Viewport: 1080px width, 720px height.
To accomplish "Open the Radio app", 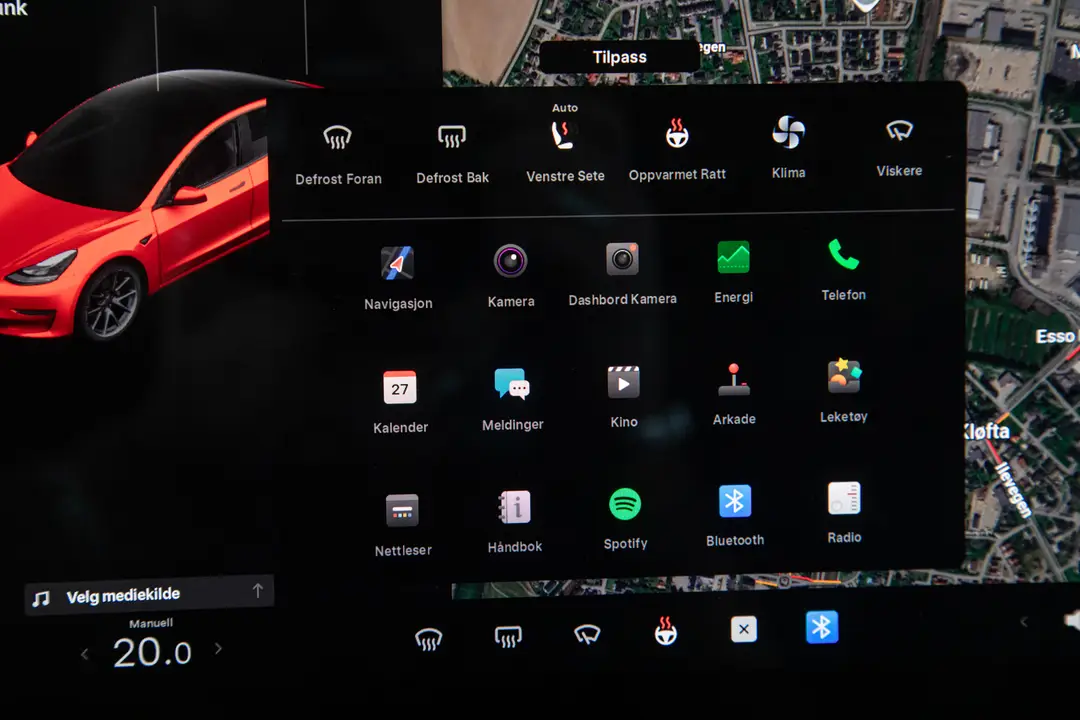I will 843,499.
